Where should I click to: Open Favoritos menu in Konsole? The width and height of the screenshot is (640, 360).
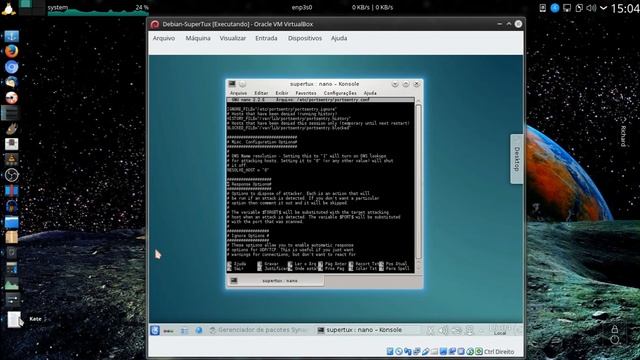(x=306, y=93)
